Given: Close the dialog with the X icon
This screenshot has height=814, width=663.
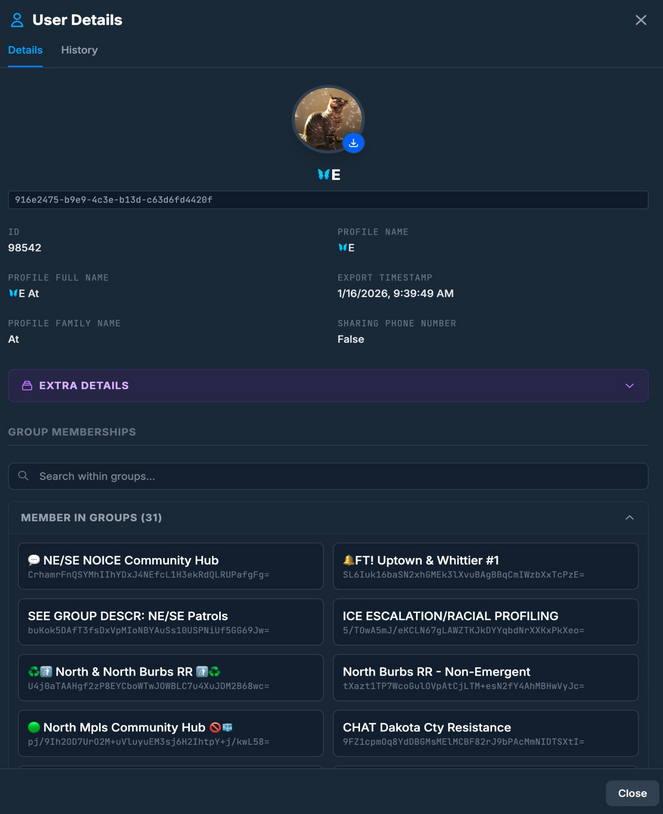Looking at the screenshot, I should click(641, 20).
